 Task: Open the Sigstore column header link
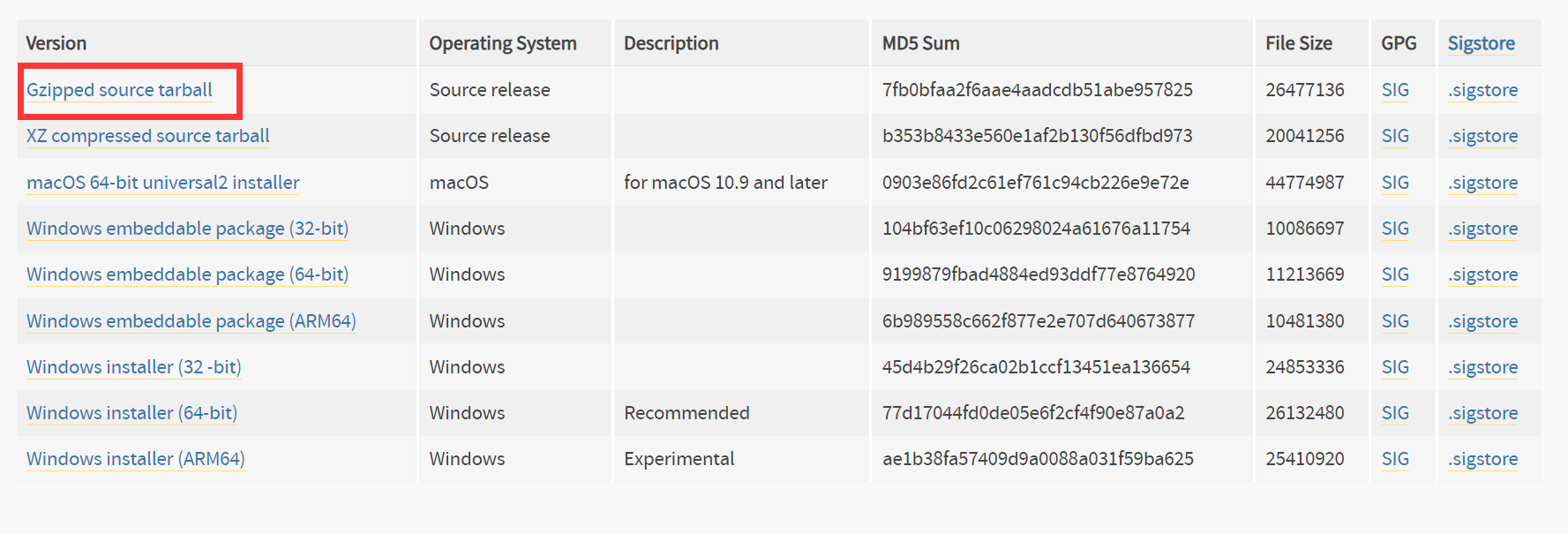point(1481,43)
